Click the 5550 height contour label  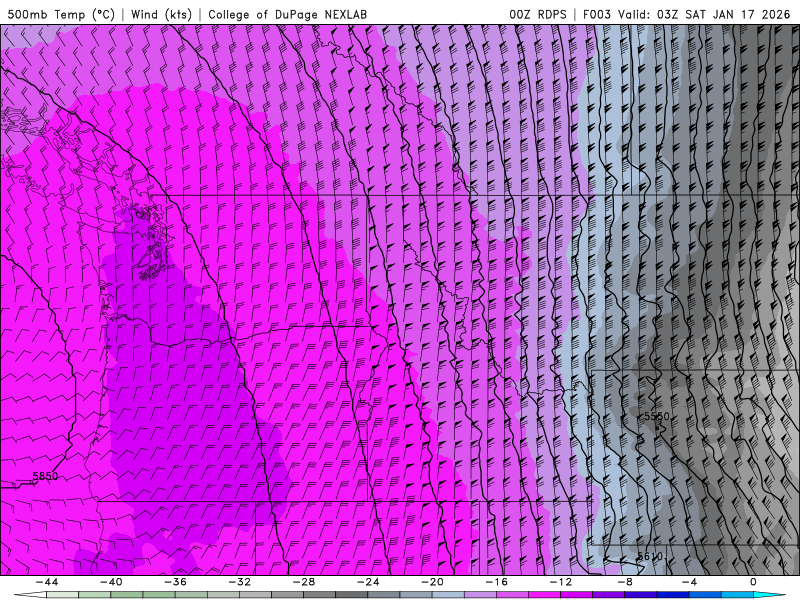point(657,416)
